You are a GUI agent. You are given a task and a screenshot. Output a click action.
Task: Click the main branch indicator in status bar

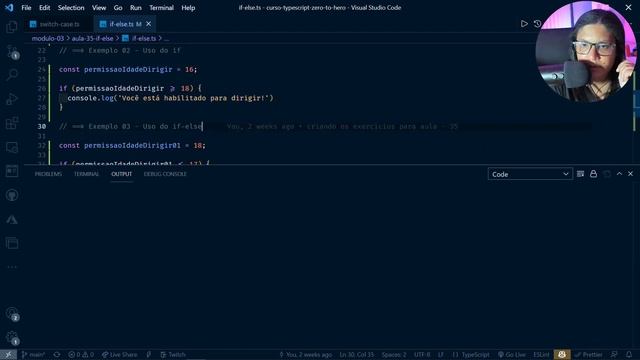(x=33, y=355)
